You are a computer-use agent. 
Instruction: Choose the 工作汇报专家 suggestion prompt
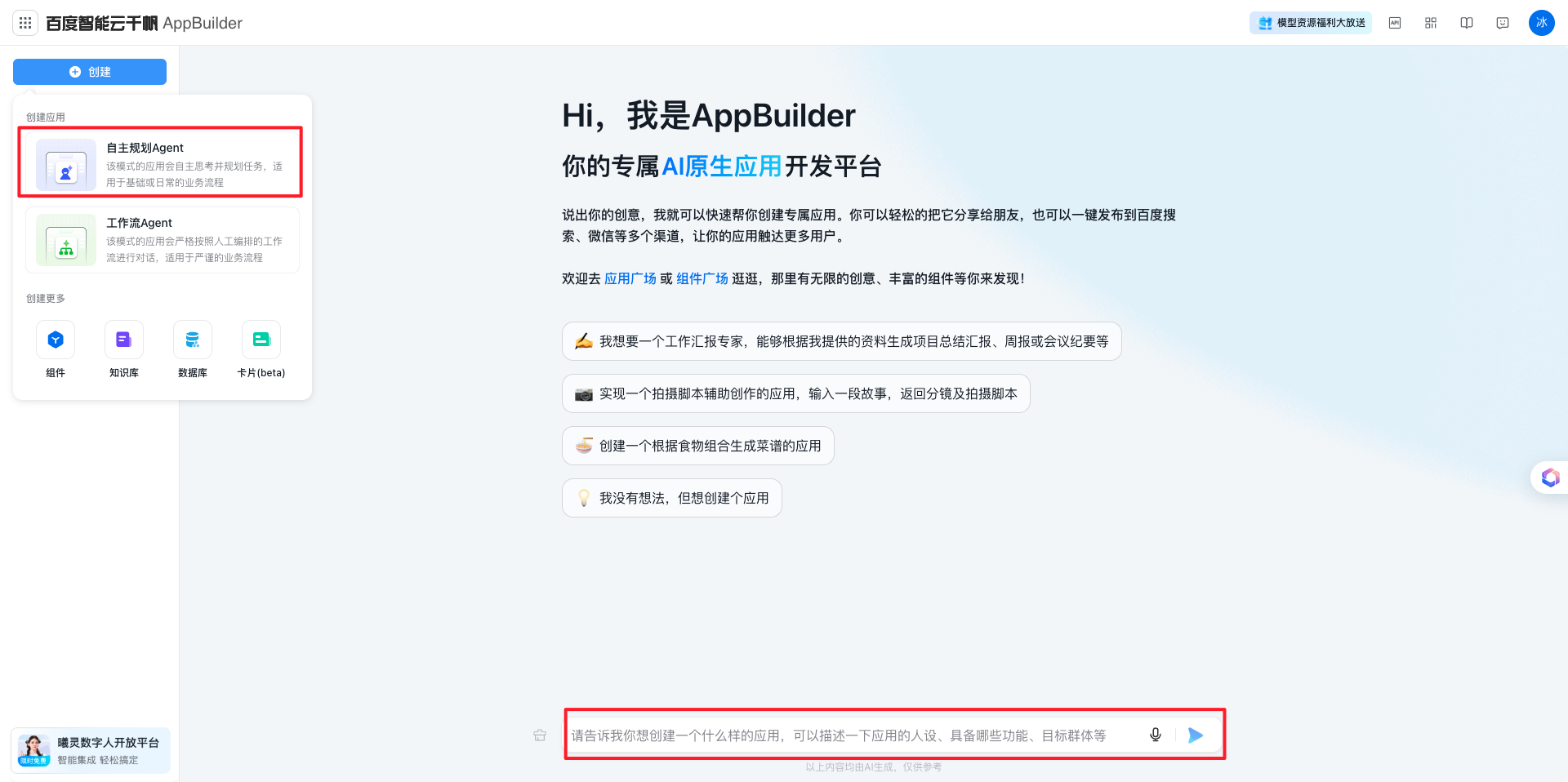pos(841,341)
